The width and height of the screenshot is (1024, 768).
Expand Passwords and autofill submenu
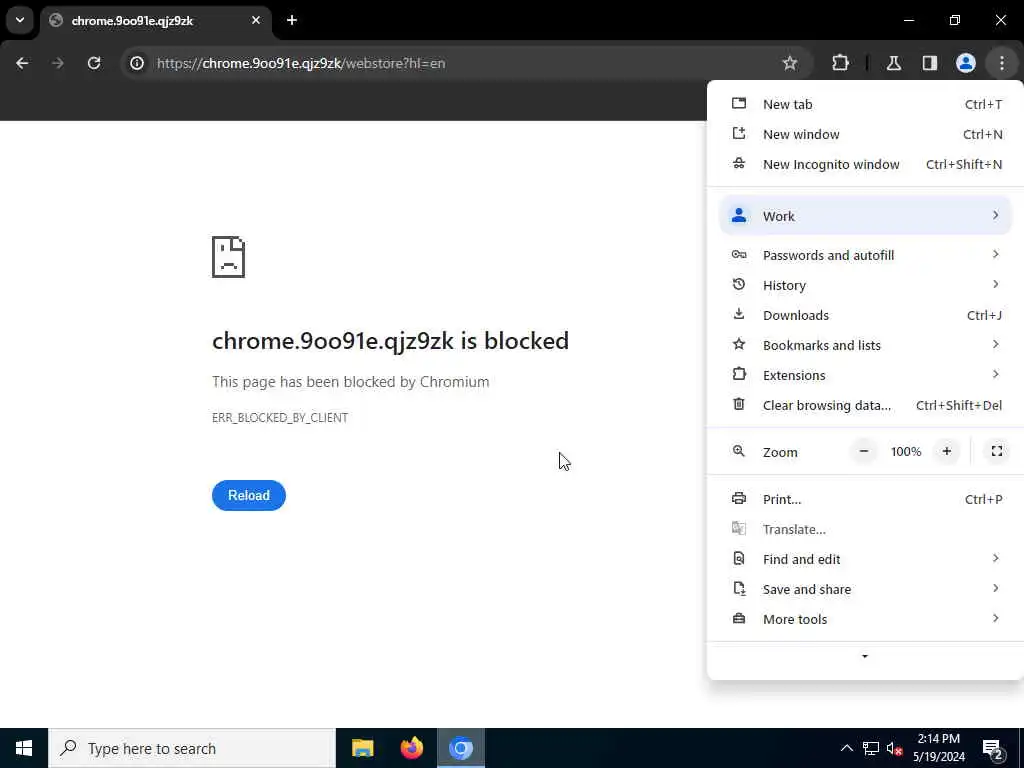(x=865, y=255)
